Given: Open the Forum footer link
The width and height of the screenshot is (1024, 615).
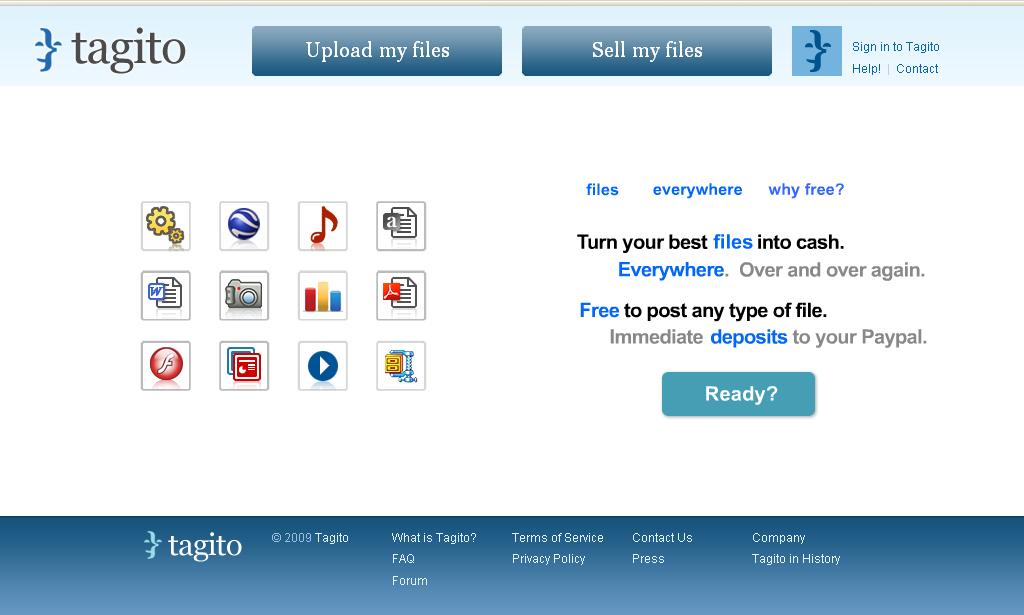Looking at the screenshot, I should (409, 580).
